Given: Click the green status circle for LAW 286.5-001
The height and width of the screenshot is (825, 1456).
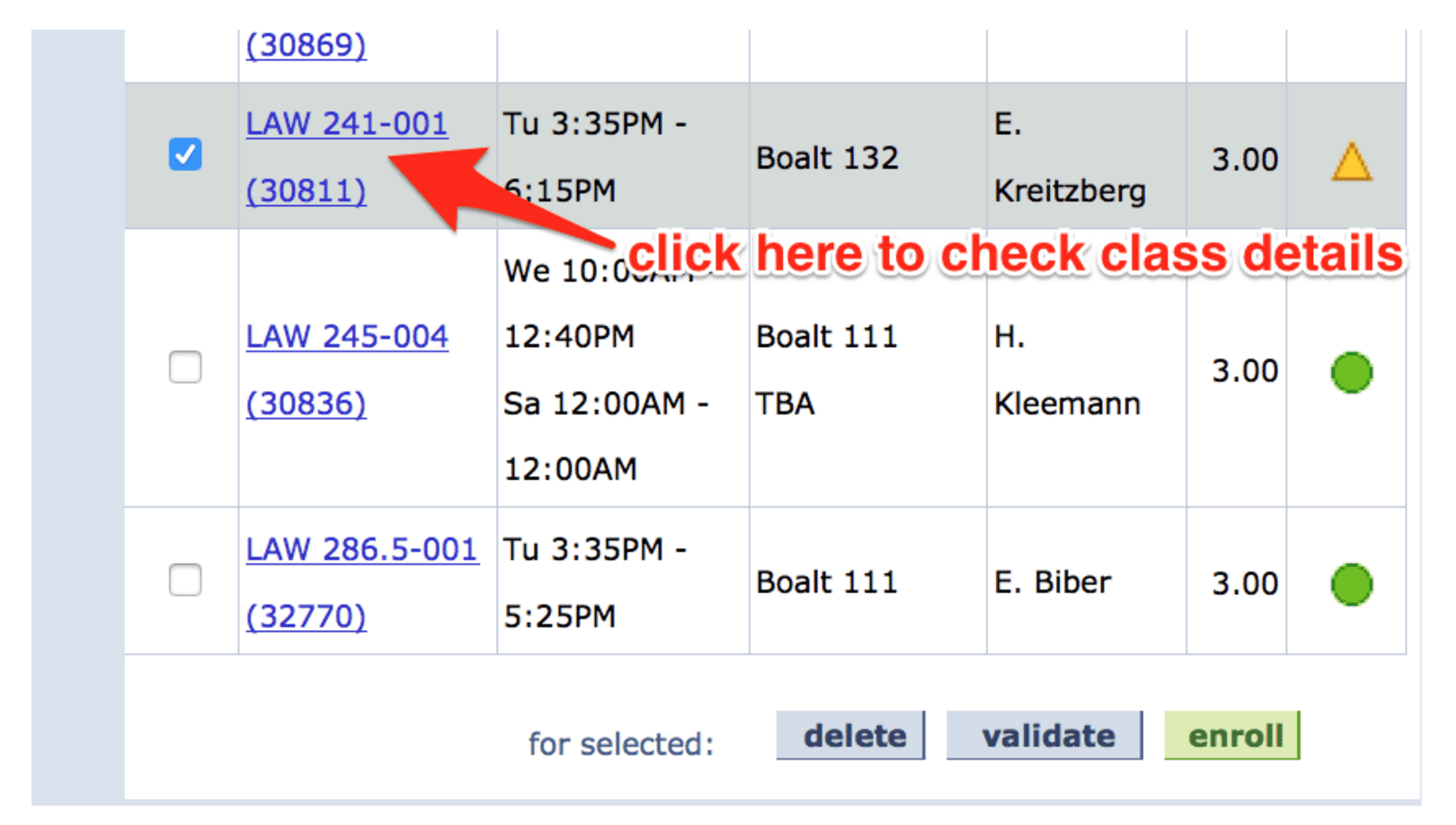Looking at the screenshot, I should click(x=1351, y=585).
